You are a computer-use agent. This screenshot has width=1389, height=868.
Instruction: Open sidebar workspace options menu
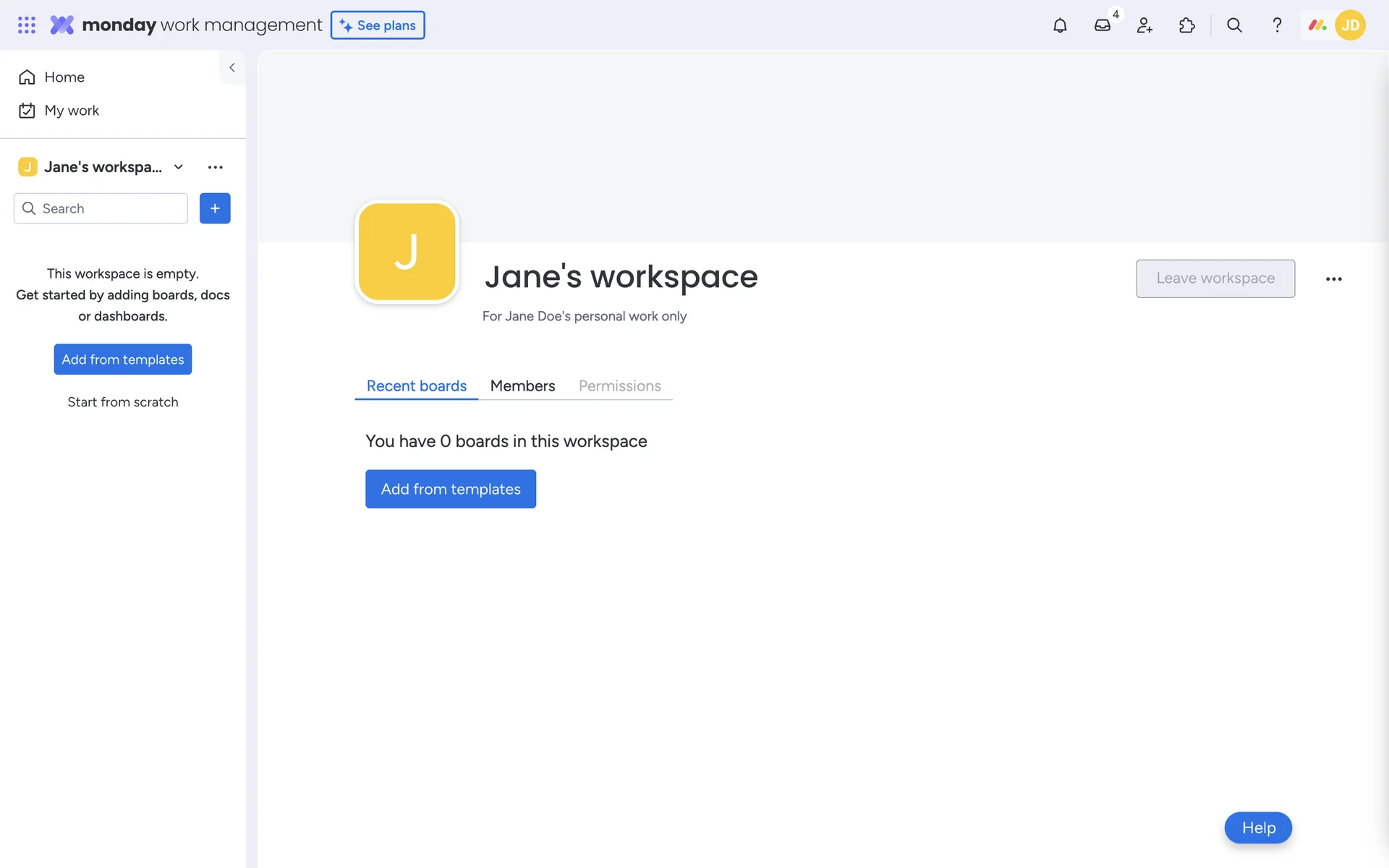(x=215, y=167)
